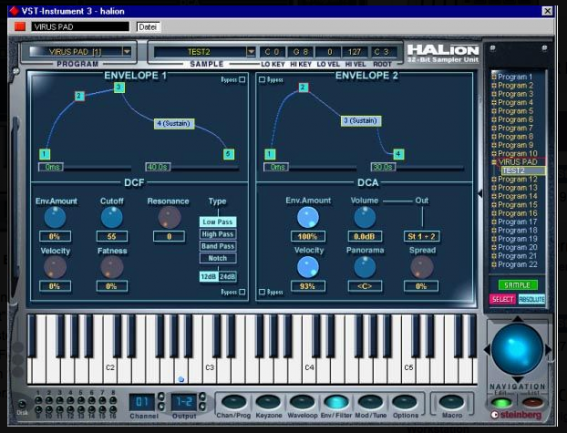The image size is (567, 433).
Task: Open the Out St 1+2 selector
Action: tap(422, 237)
